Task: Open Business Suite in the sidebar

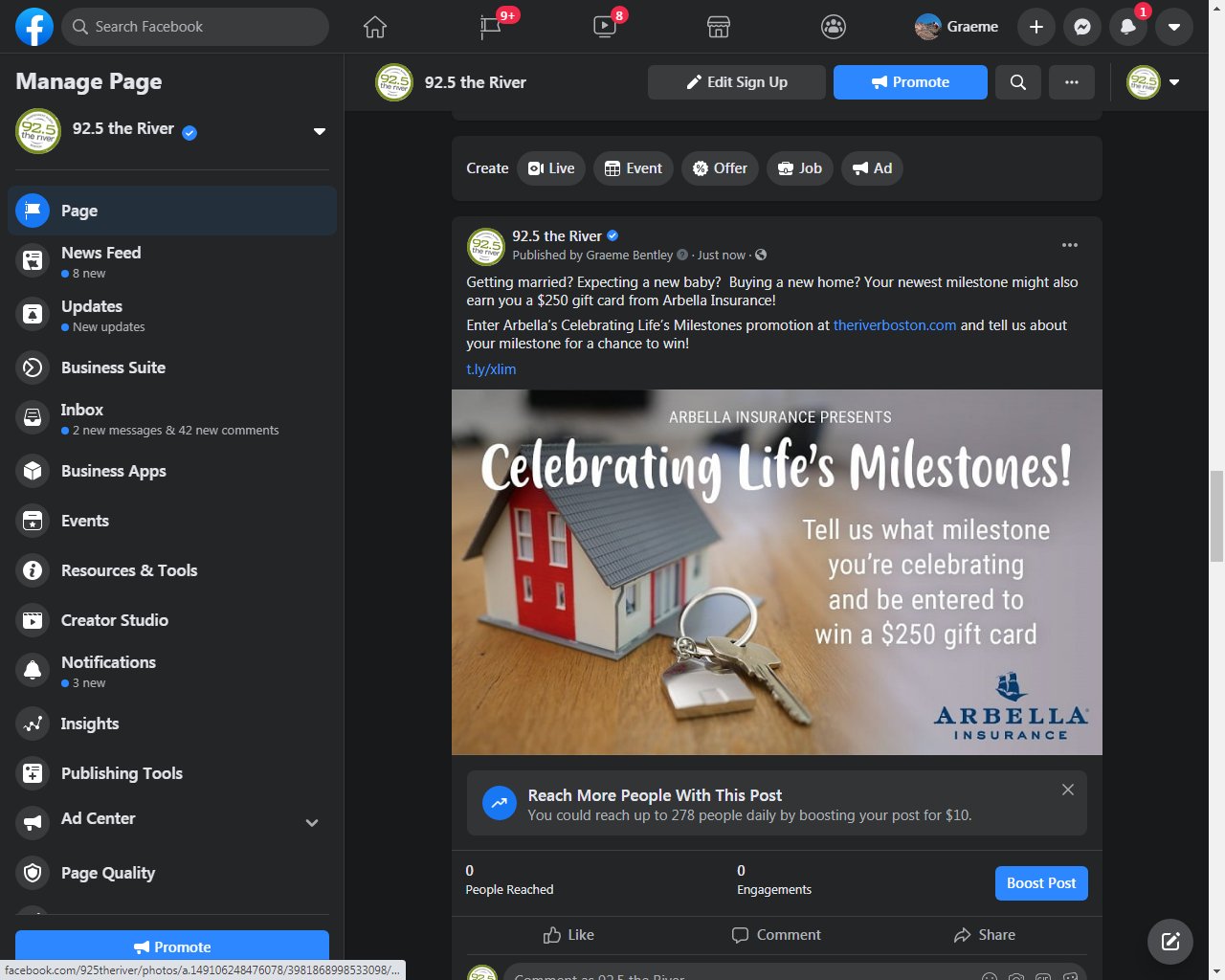Action: (x=172, y=367)
